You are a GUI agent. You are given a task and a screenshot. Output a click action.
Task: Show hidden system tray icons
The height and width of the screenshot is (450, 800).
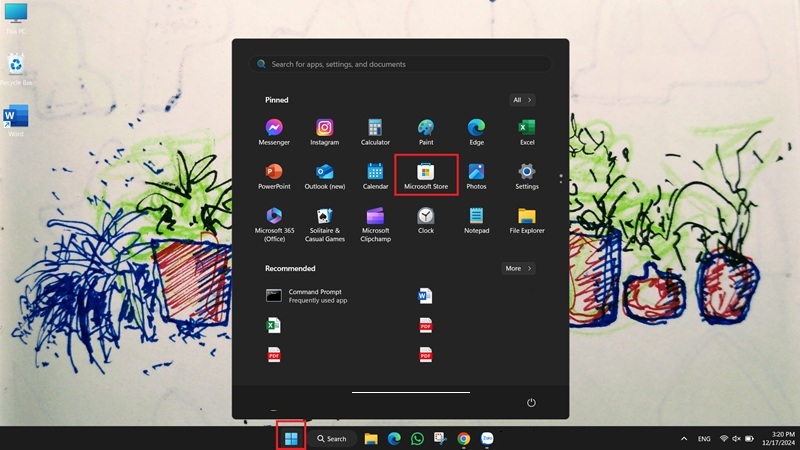click(x=684, y=439)
